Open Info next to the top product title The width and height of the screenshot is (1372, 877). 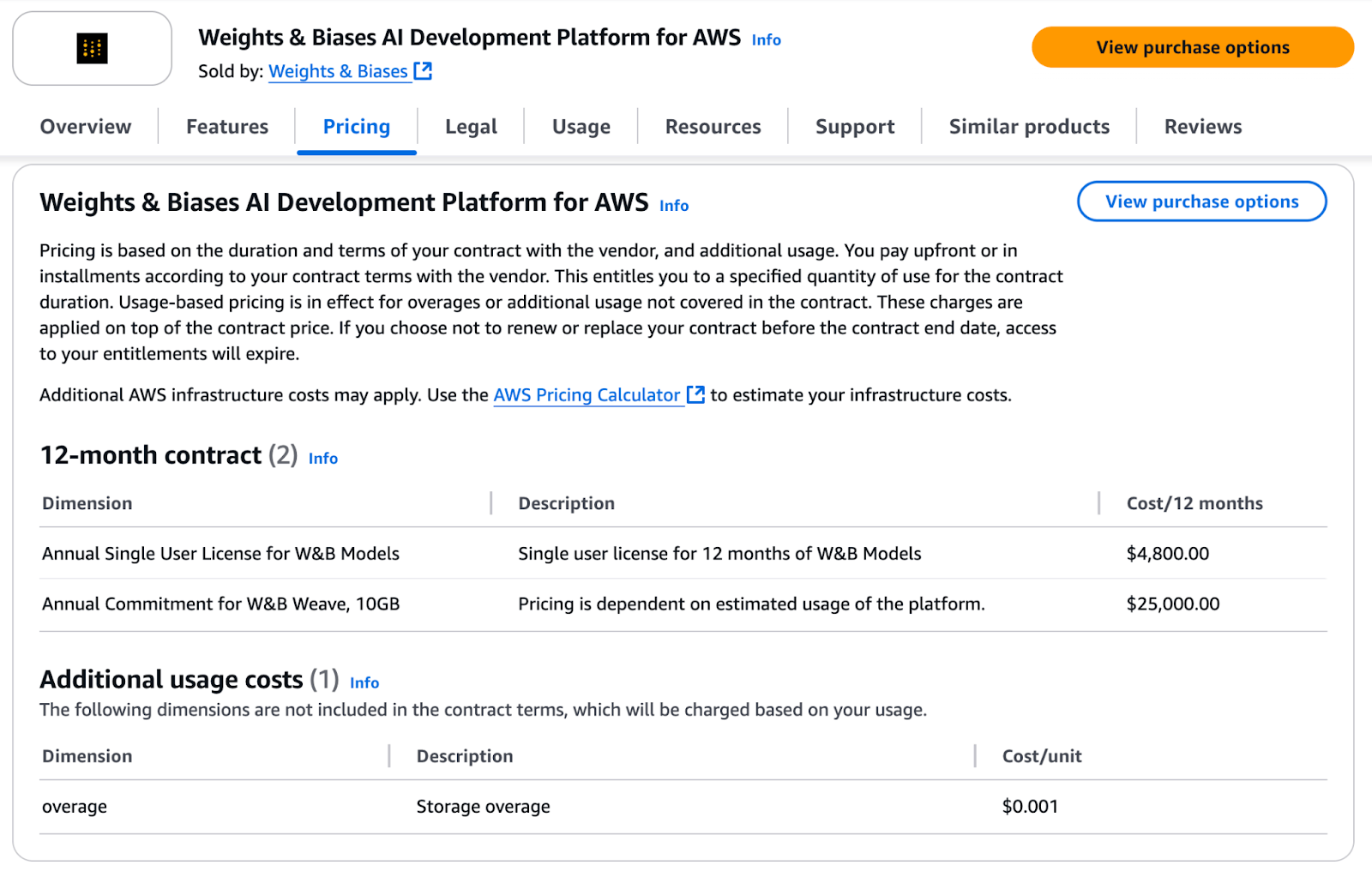[x=766, y=40]
